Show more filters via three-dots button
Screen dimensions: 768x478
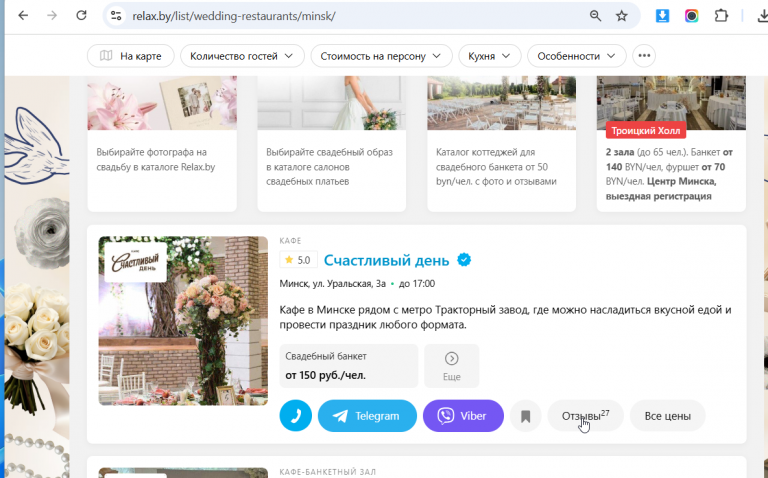644,56
